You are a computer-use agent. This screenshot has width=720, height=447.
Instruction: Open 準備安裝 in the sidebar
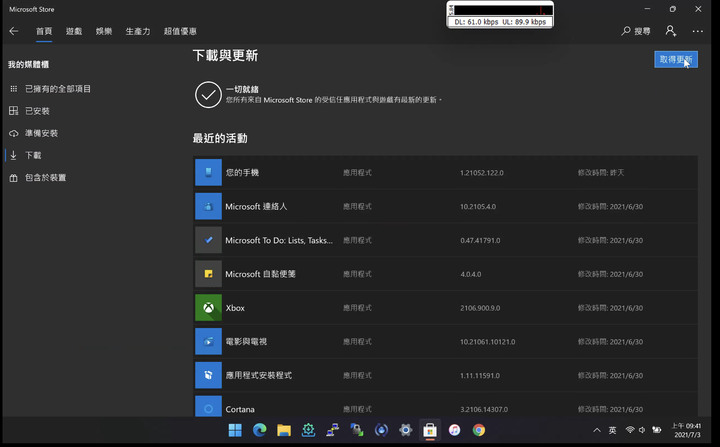tap(41, 133)
